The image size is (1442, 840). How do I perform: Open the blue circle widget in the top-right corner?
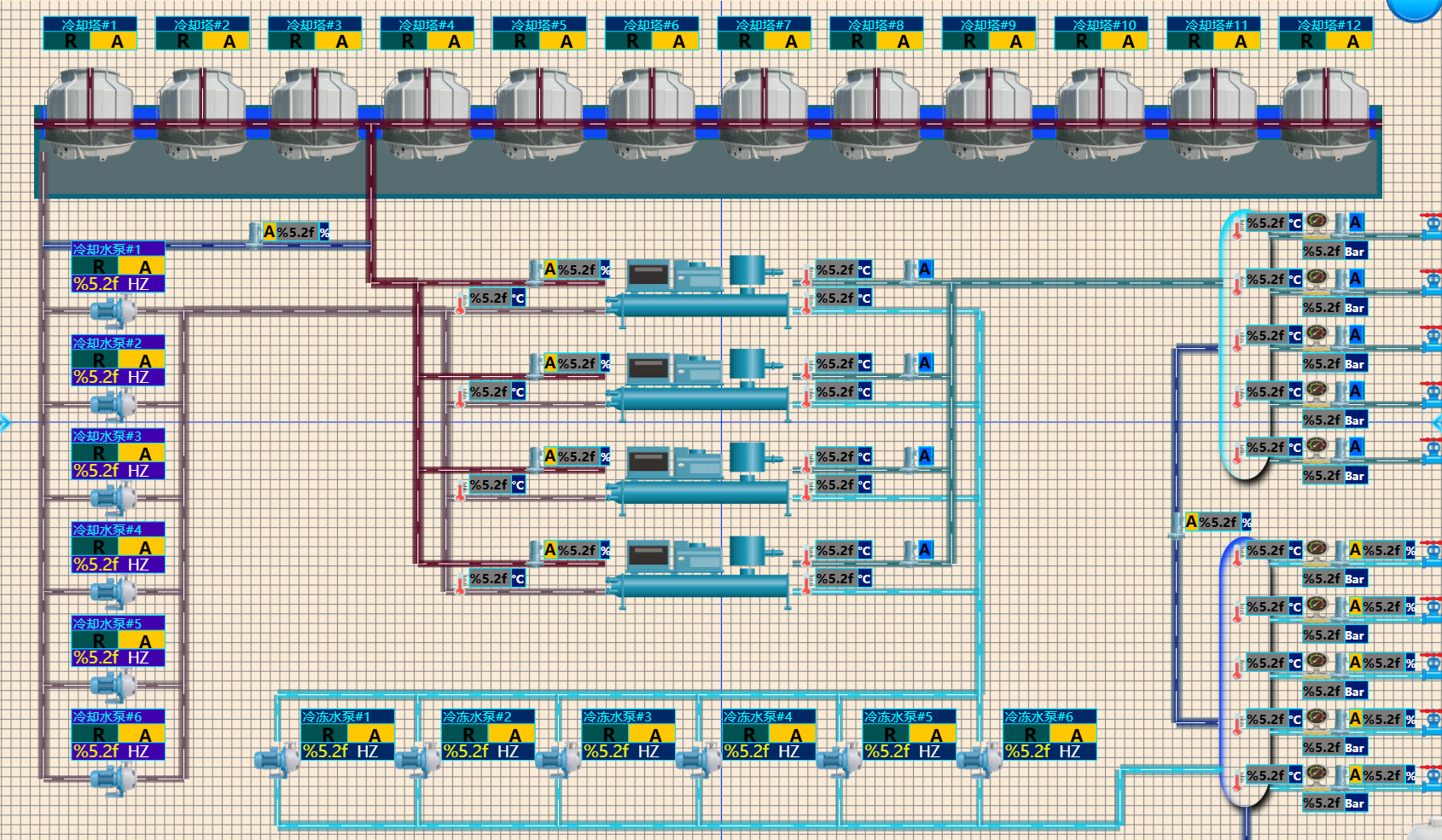coord(1415,7)
